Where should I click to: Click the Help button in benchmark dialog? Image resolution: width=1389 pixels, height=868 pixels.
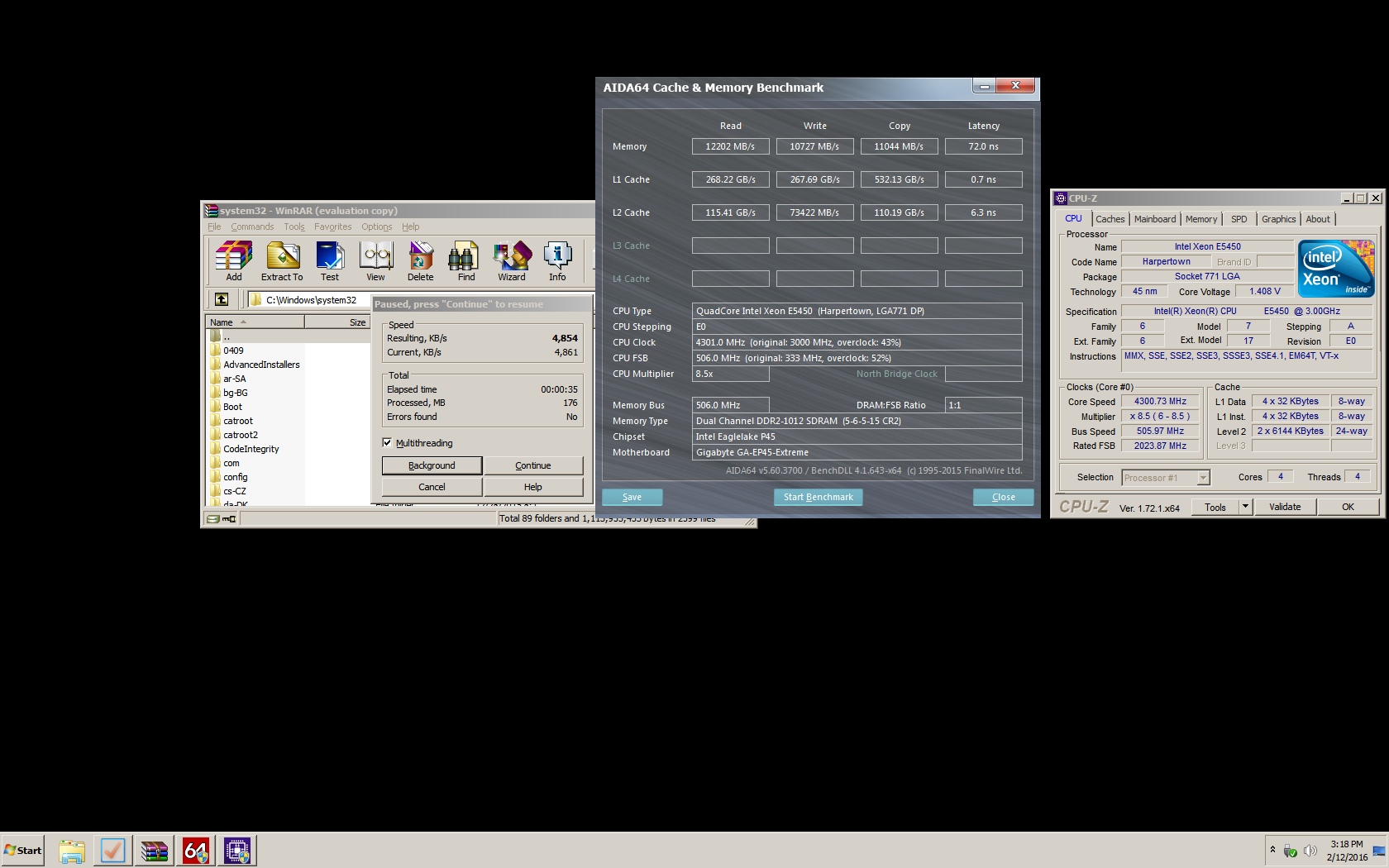point(533,487)
